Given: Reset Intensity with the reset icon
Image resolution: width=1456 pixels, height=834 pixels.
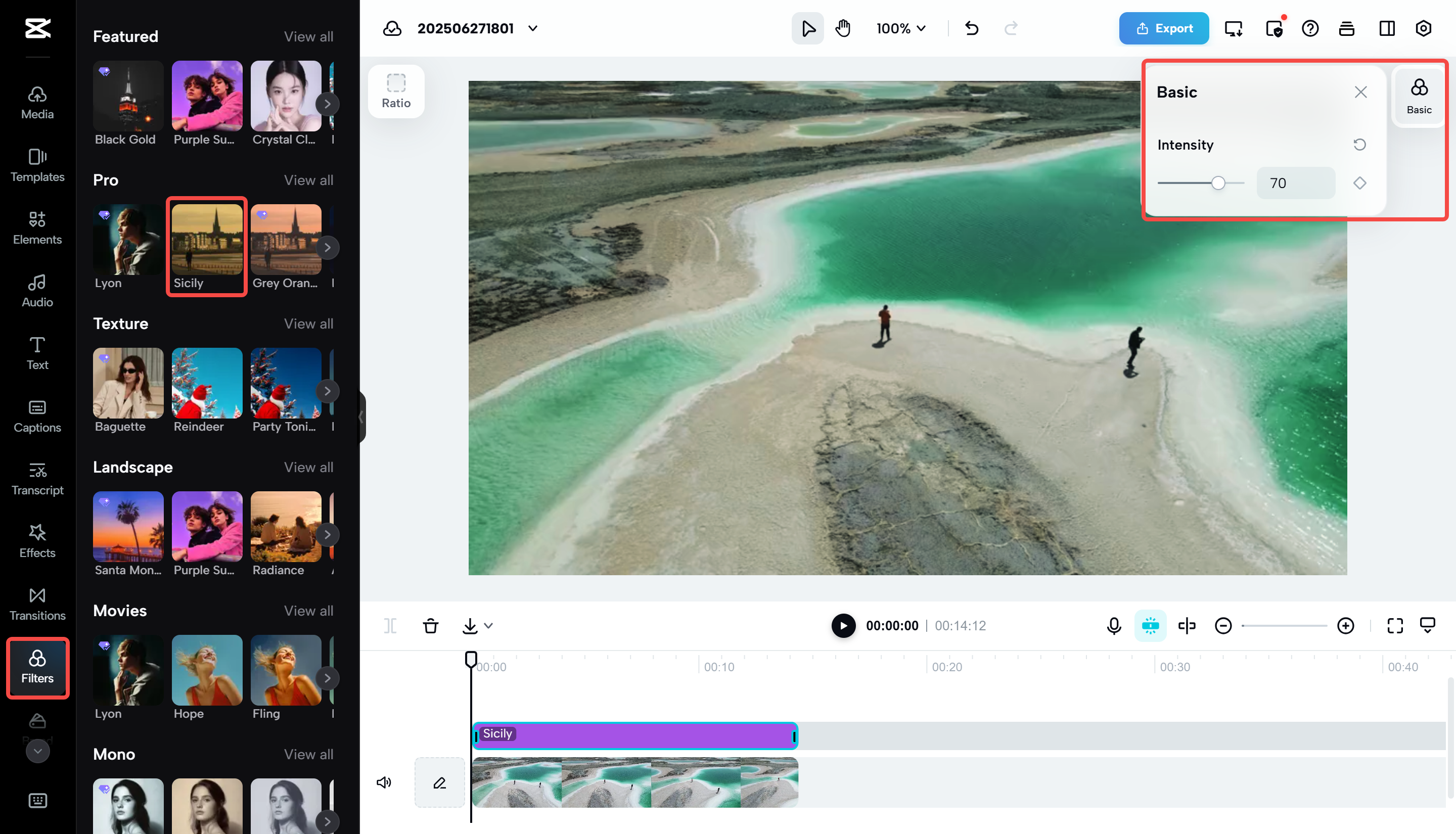Looking at the screenshot, I should click(1360, 145).
